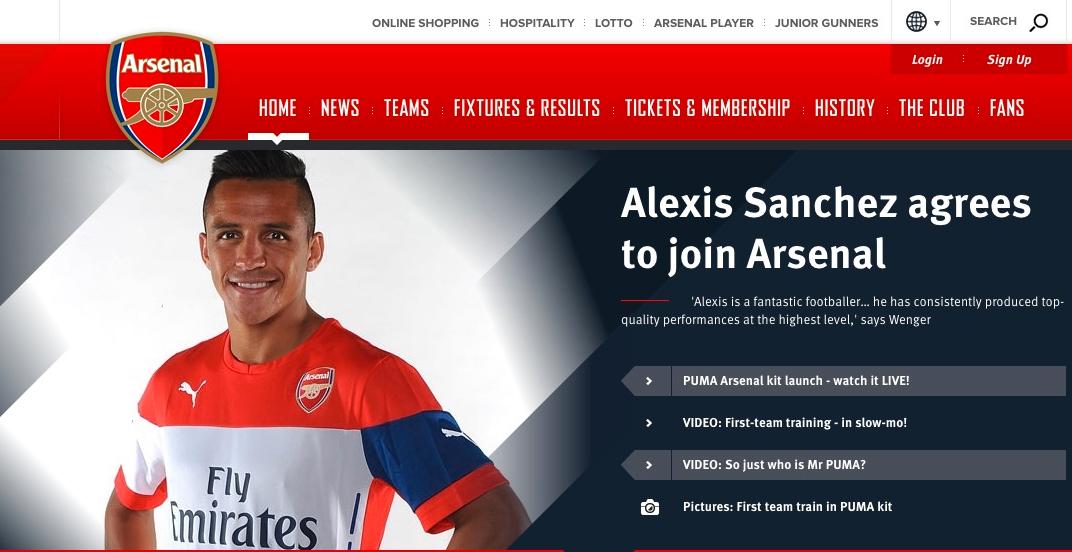Click the Arsenal crest logo
Image resolution: width=1072 pixels, height=552 pixels.
pos(162,96)
